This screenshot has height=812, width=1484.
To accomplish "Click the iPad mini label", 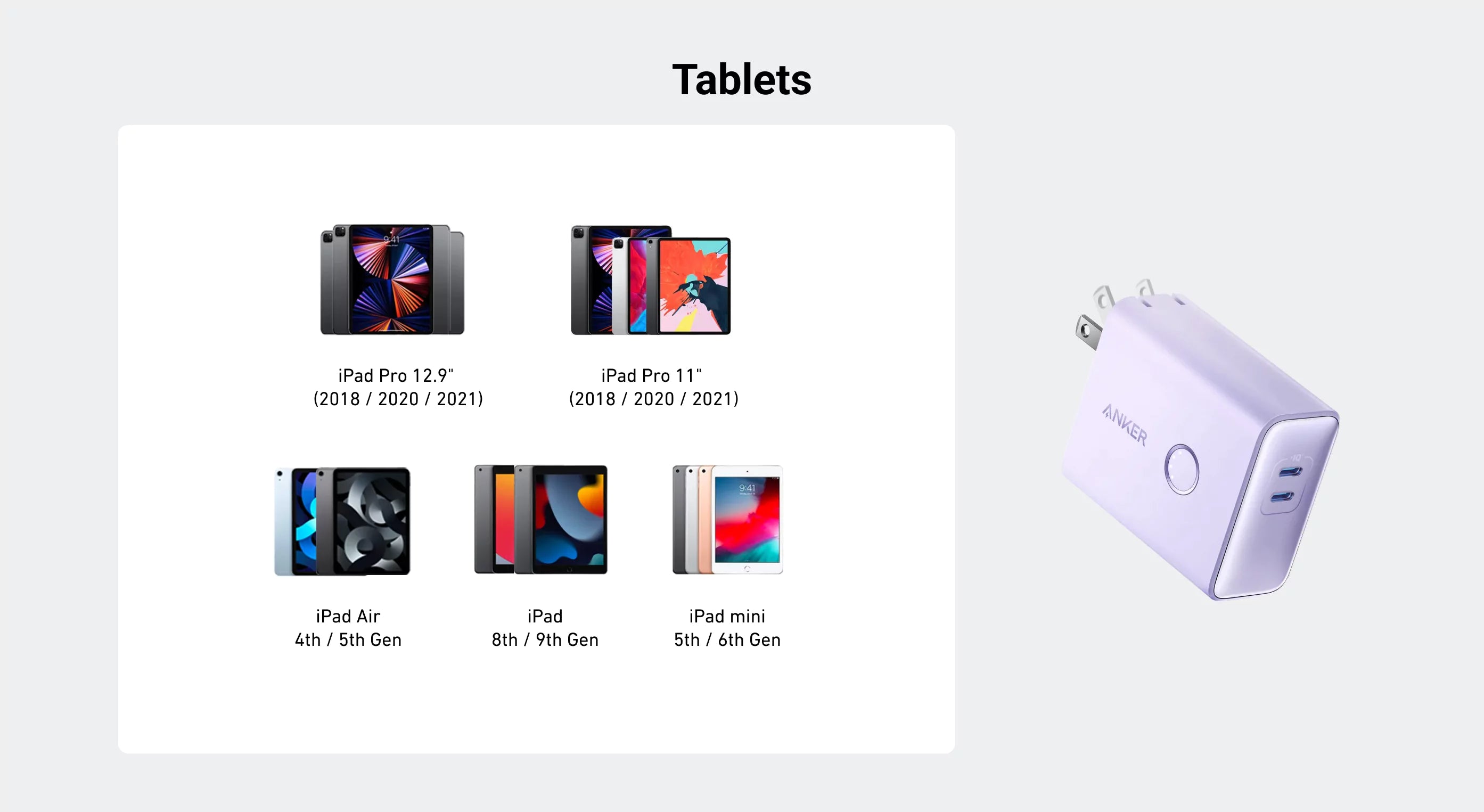I will [727, 616].
